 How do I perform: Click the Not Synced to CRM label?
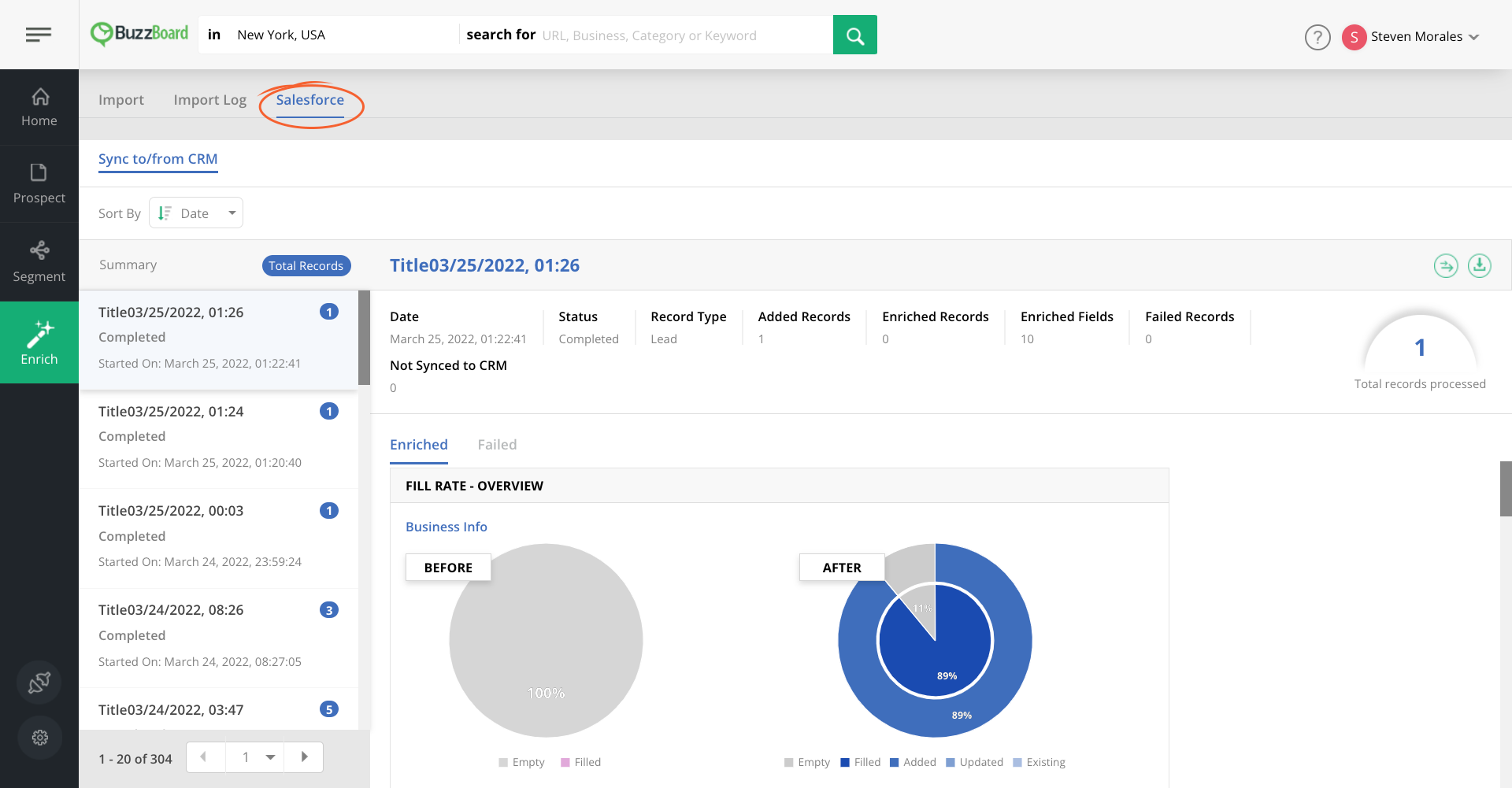448,365
